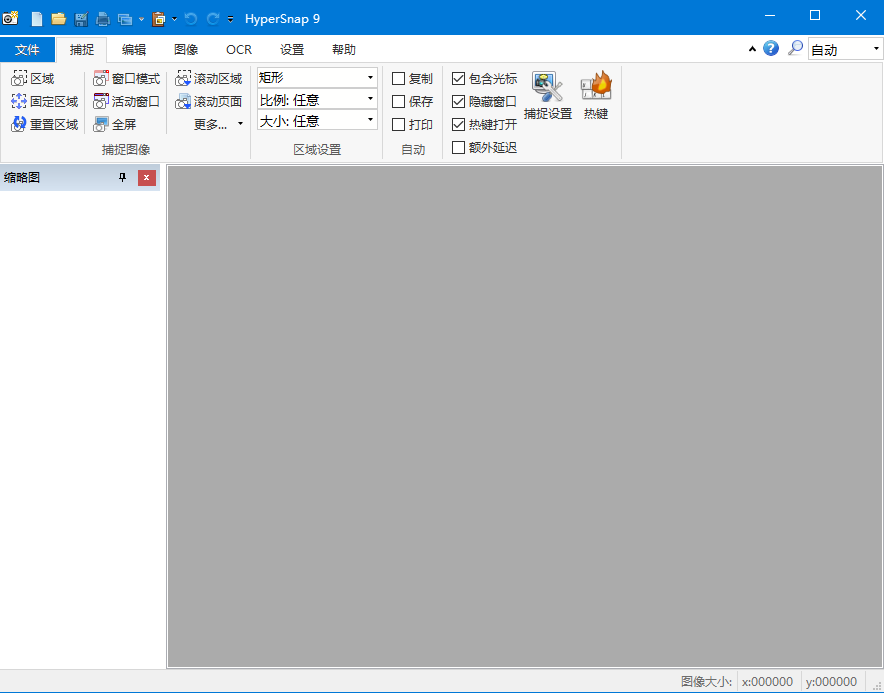Click the Redo arrow icon

point(213,19)
